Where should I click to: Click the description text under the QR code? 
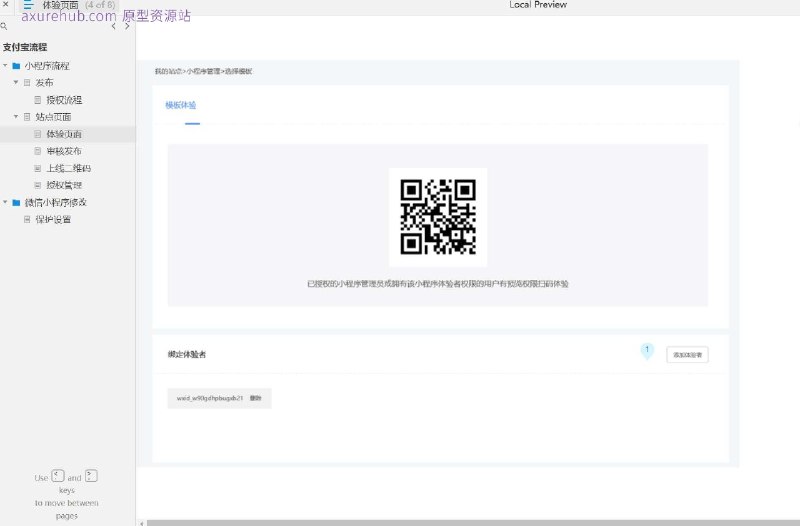pyautogui.click(x=438, y=284)
